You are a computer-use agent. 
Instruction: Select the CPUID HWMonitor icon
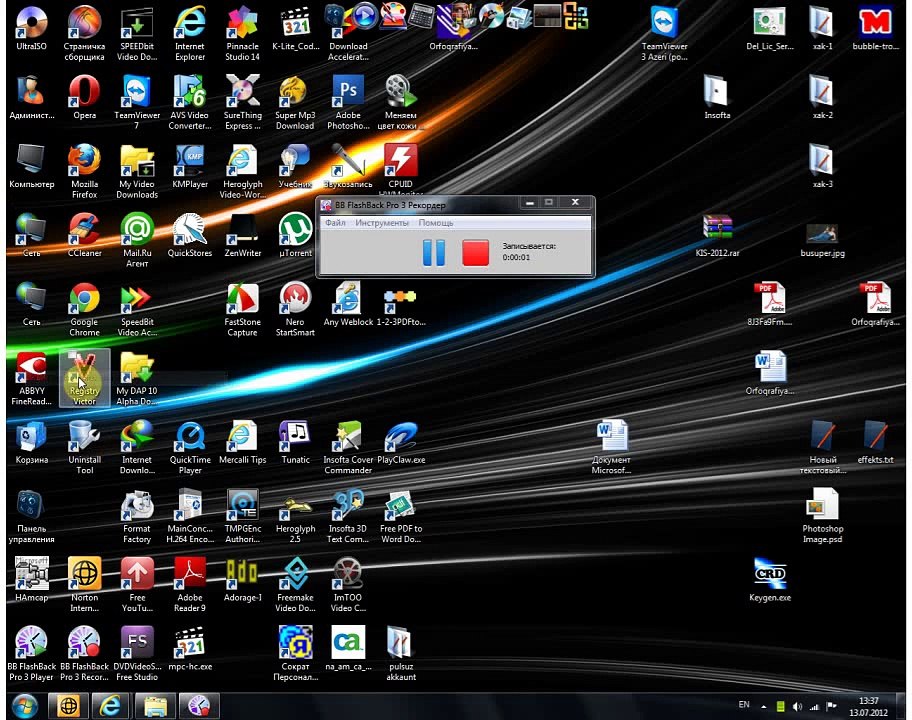[401, 169]
